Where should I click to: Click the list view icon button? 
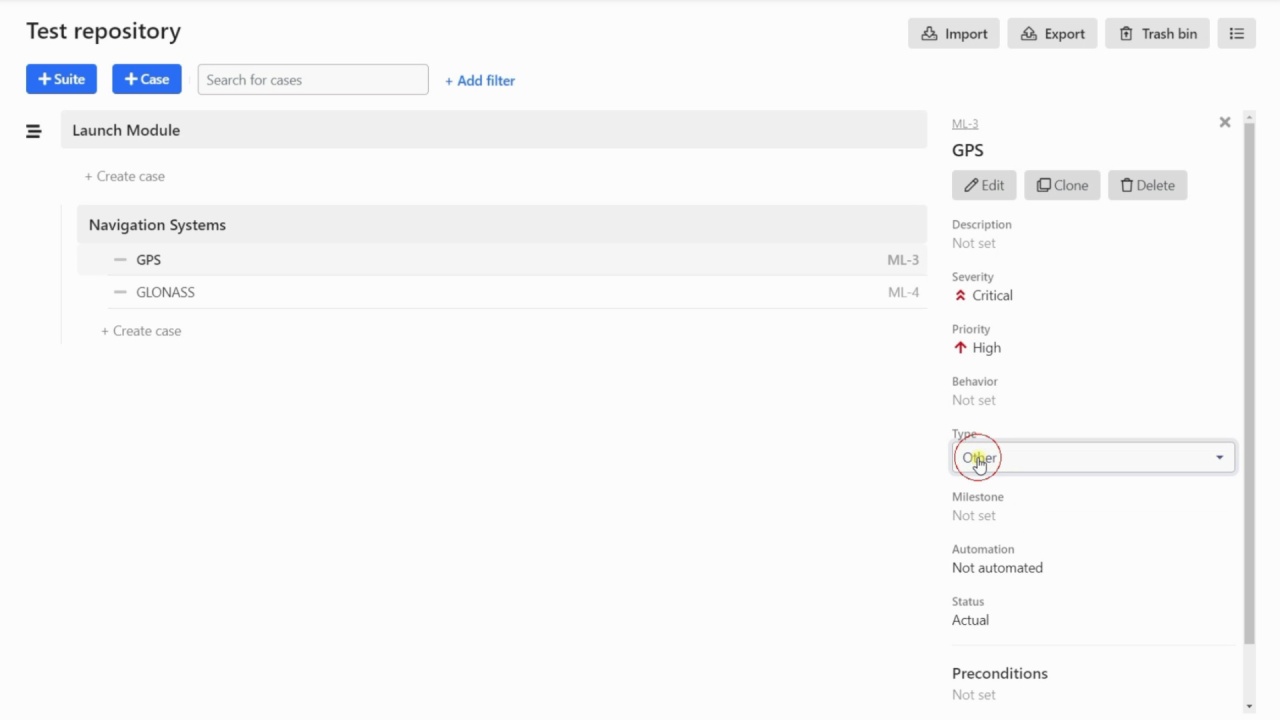[1237, 34]
